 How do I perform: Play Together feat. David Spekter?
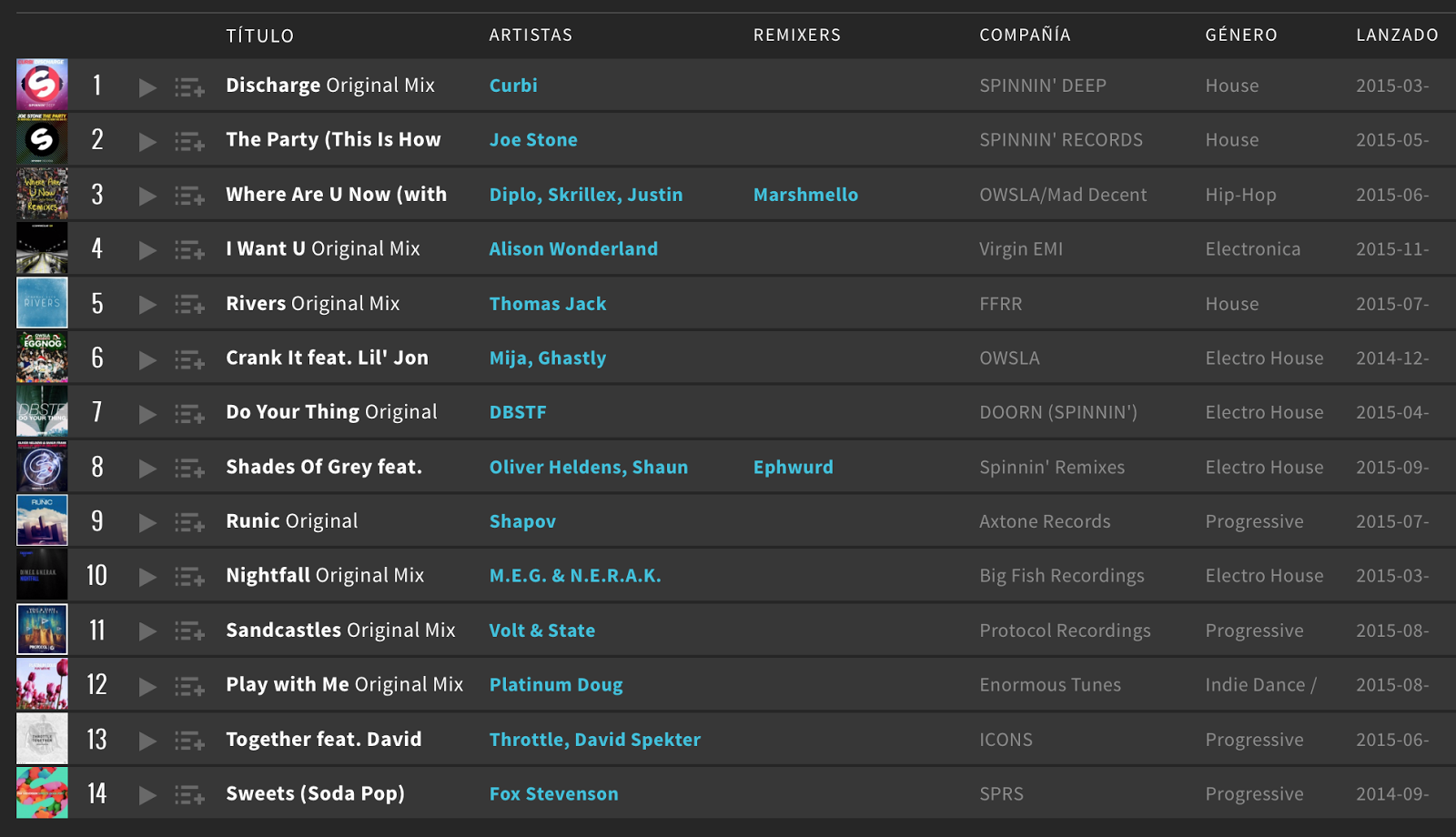coord(146,739)
